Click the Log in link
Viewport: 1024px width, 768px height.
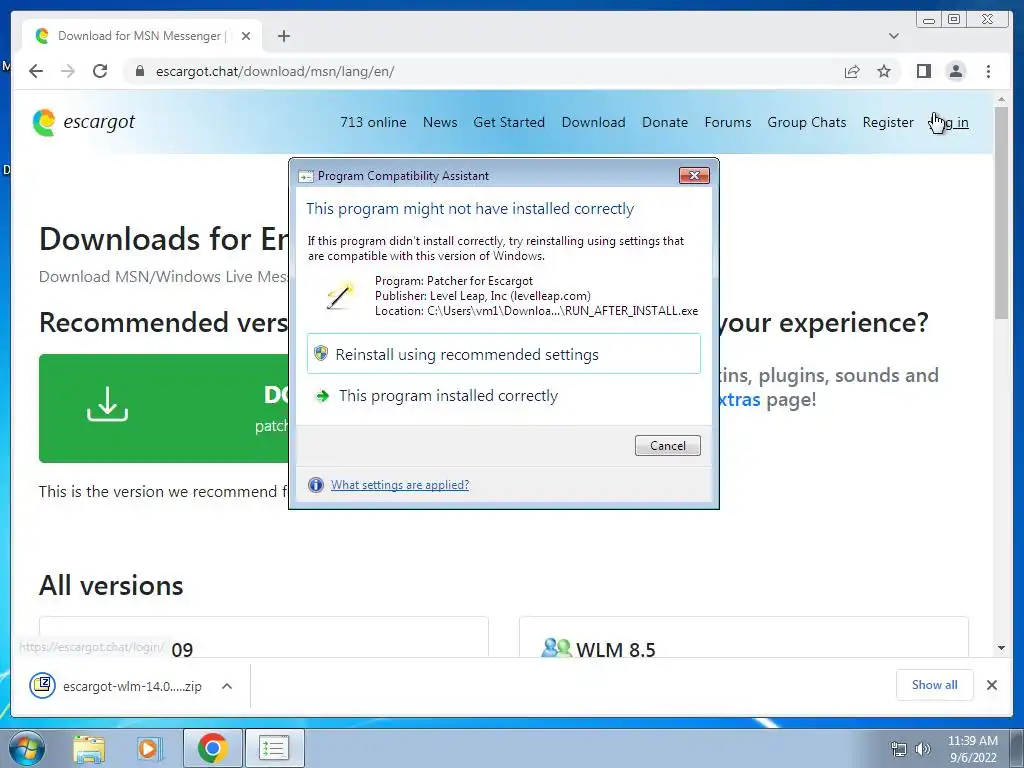click(x=949, y=122)
